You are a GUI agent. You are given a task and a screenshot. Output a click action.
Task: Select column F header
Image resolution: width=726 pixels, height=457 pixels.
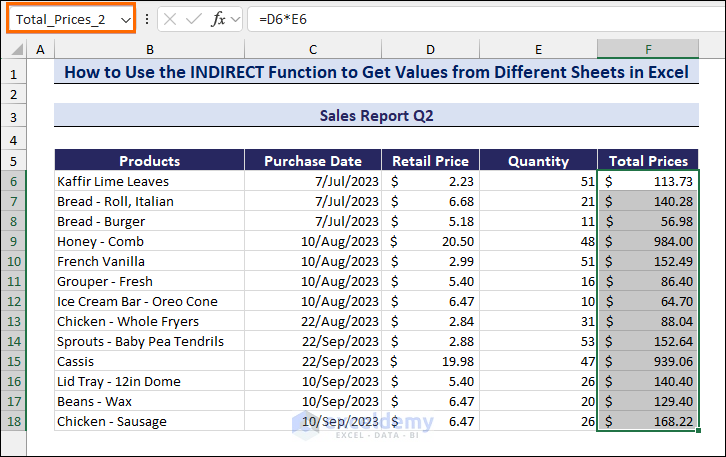tap(648, 50)
